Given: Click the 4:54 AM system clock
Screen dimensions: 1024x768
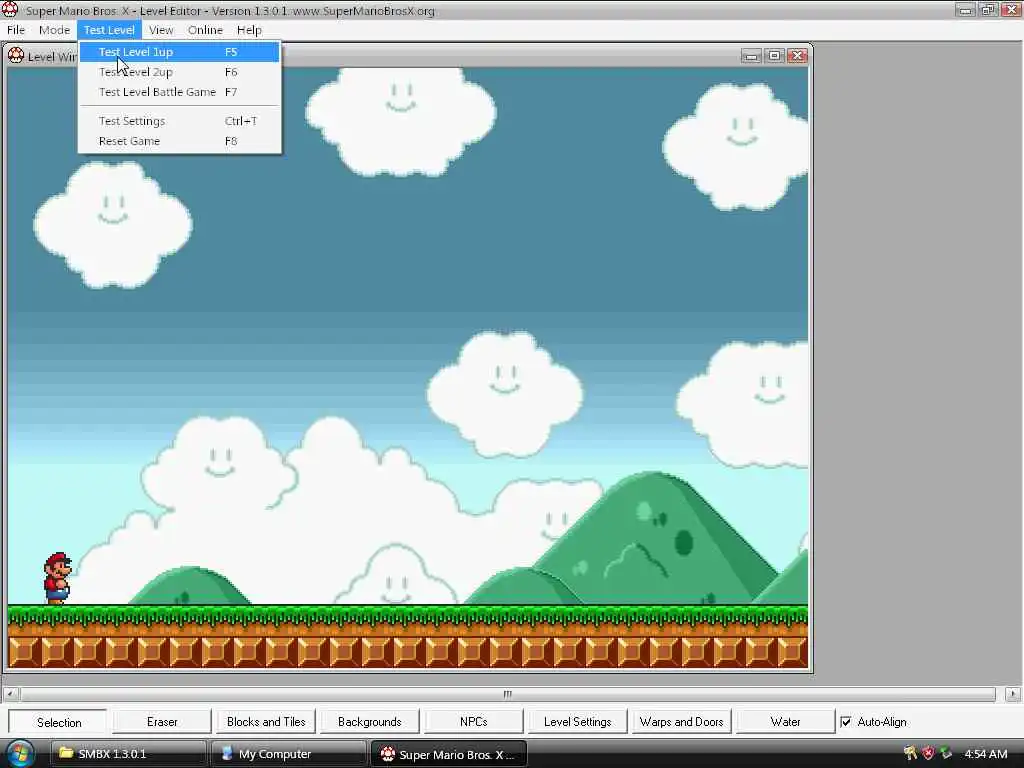Looking at the screenshot, I should pos(985,754).
